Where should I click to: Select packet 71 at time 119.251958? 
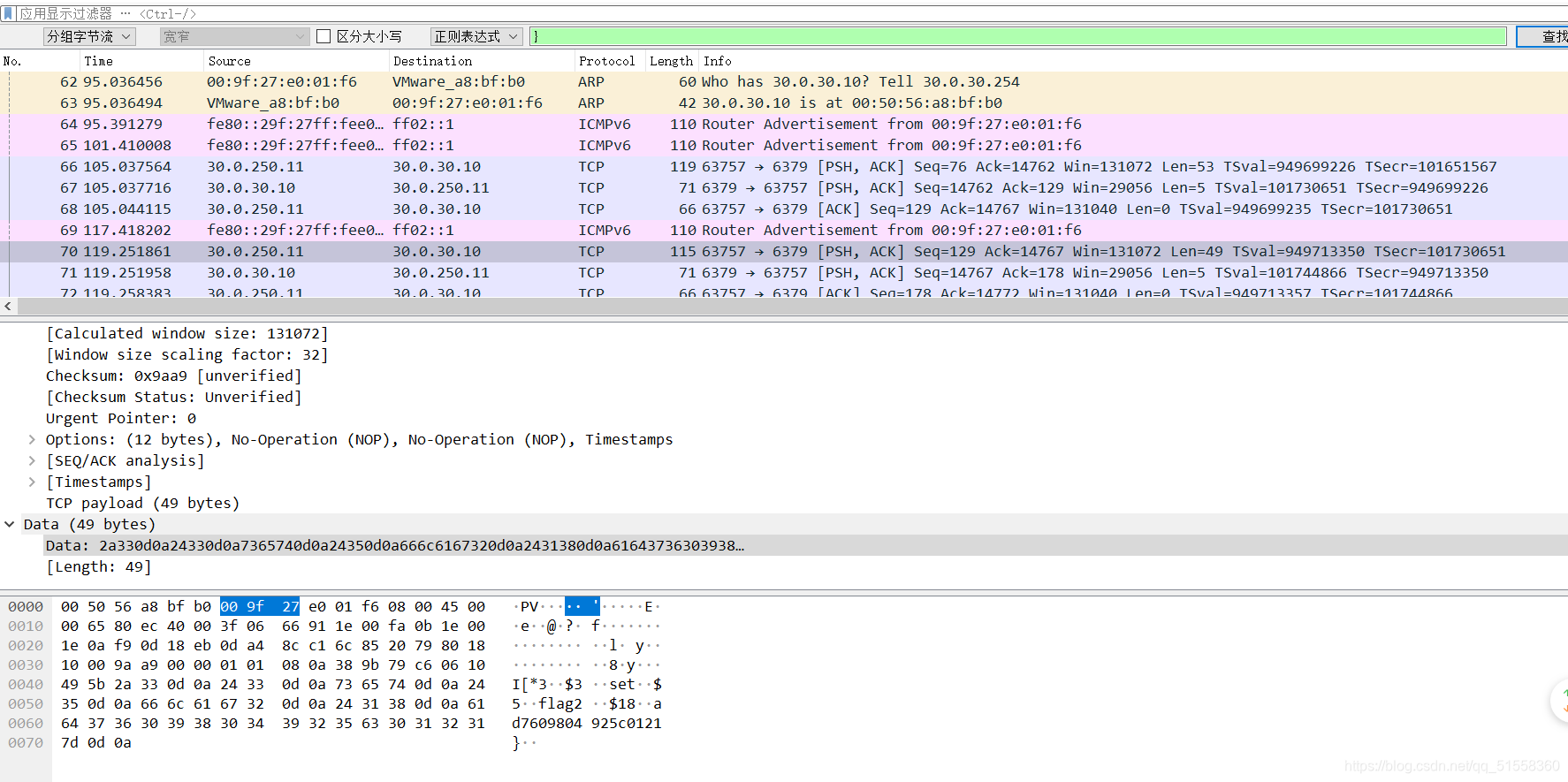tap(784, 272)
